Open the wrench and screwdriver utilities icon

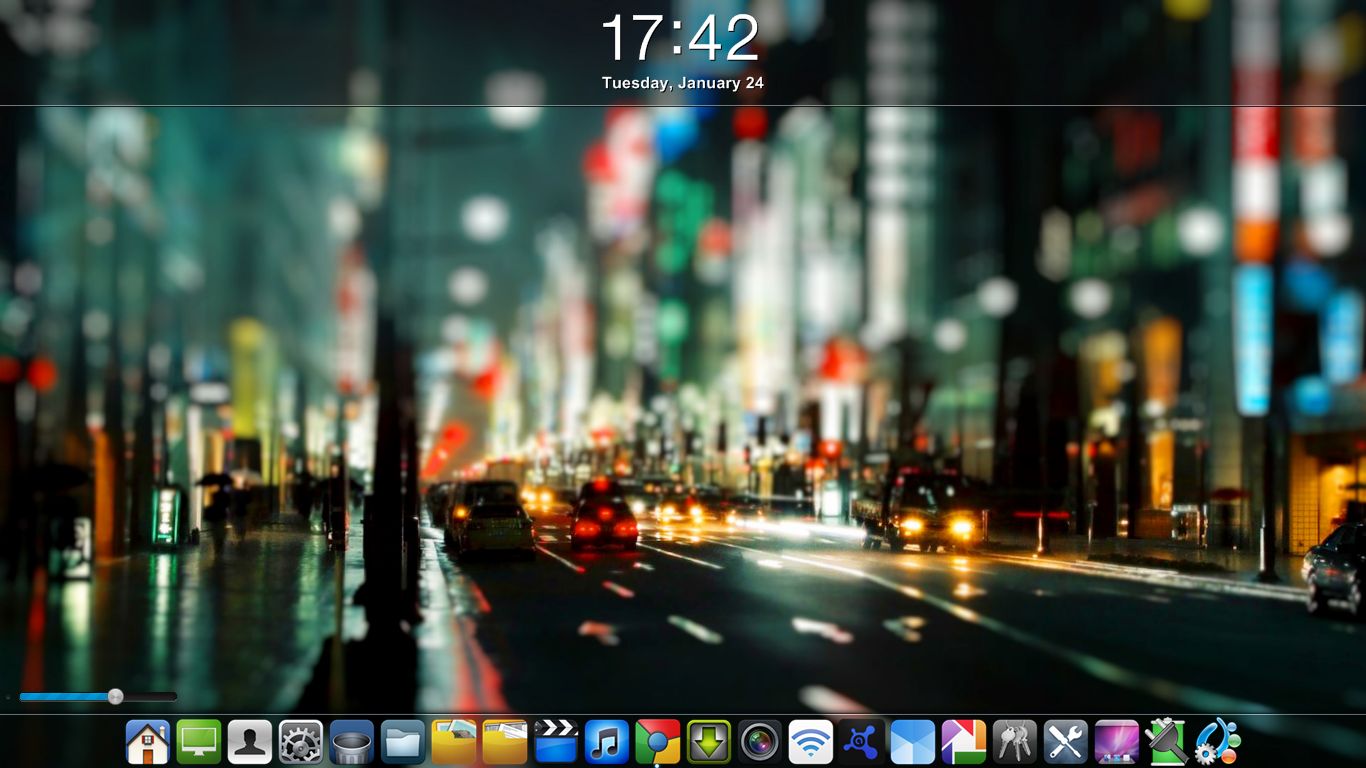click(x=1066, y=742)
